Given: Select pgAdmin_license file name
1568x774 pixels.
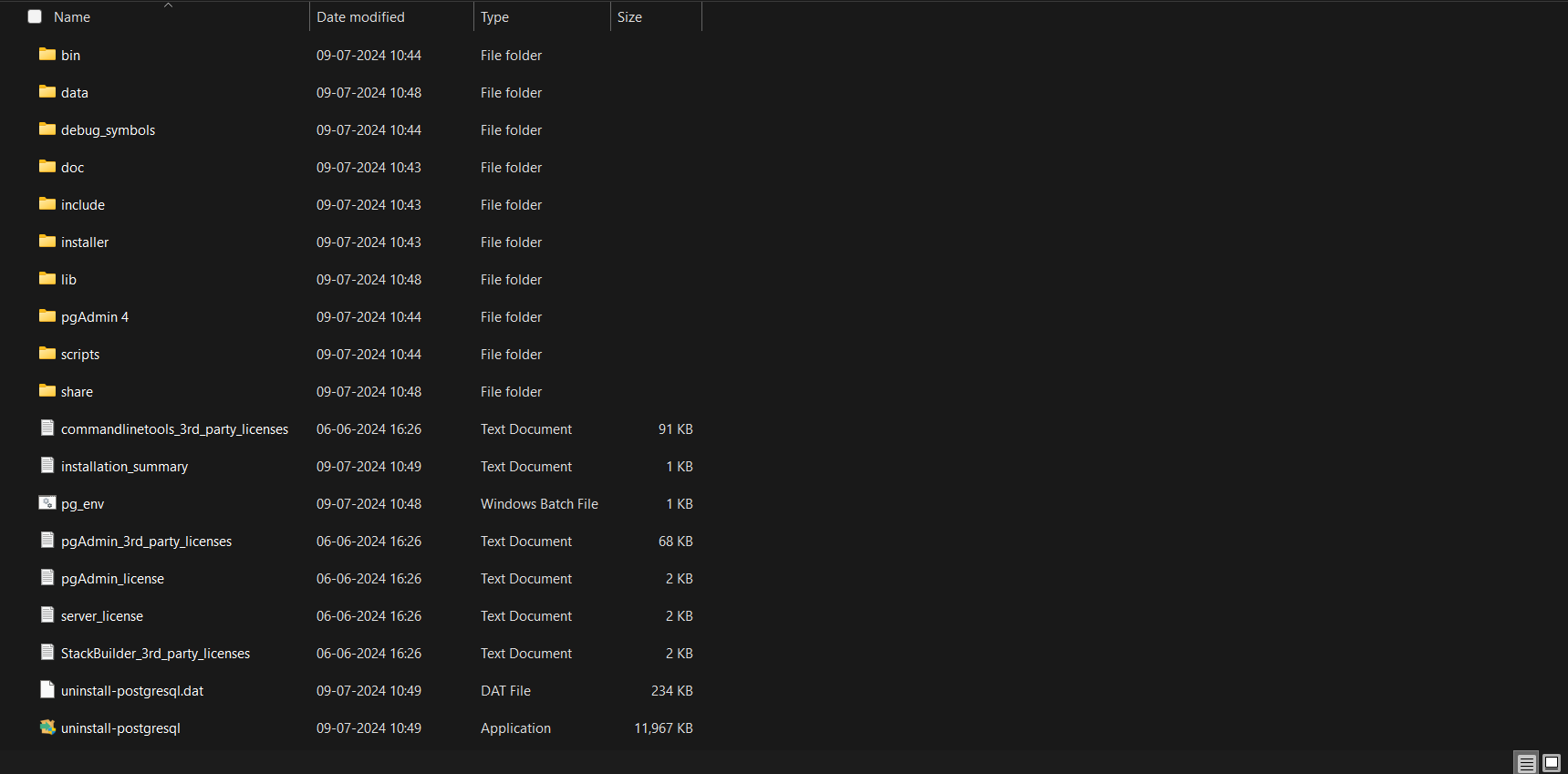Looking at the screenshot, I should pos(112,579).
